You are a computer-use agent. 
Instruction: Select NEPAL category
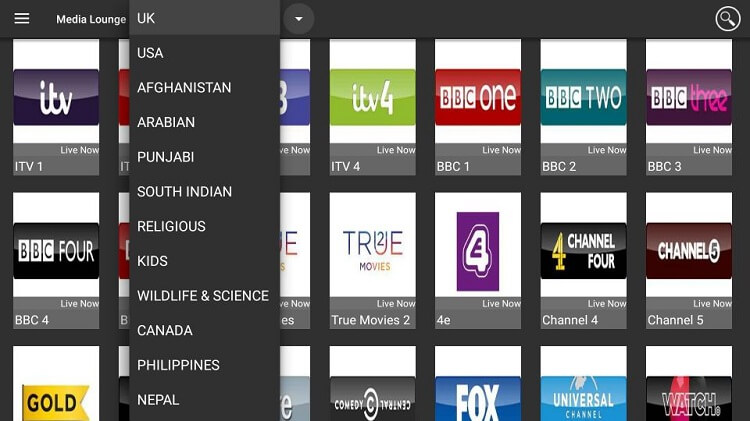(204, 400)
